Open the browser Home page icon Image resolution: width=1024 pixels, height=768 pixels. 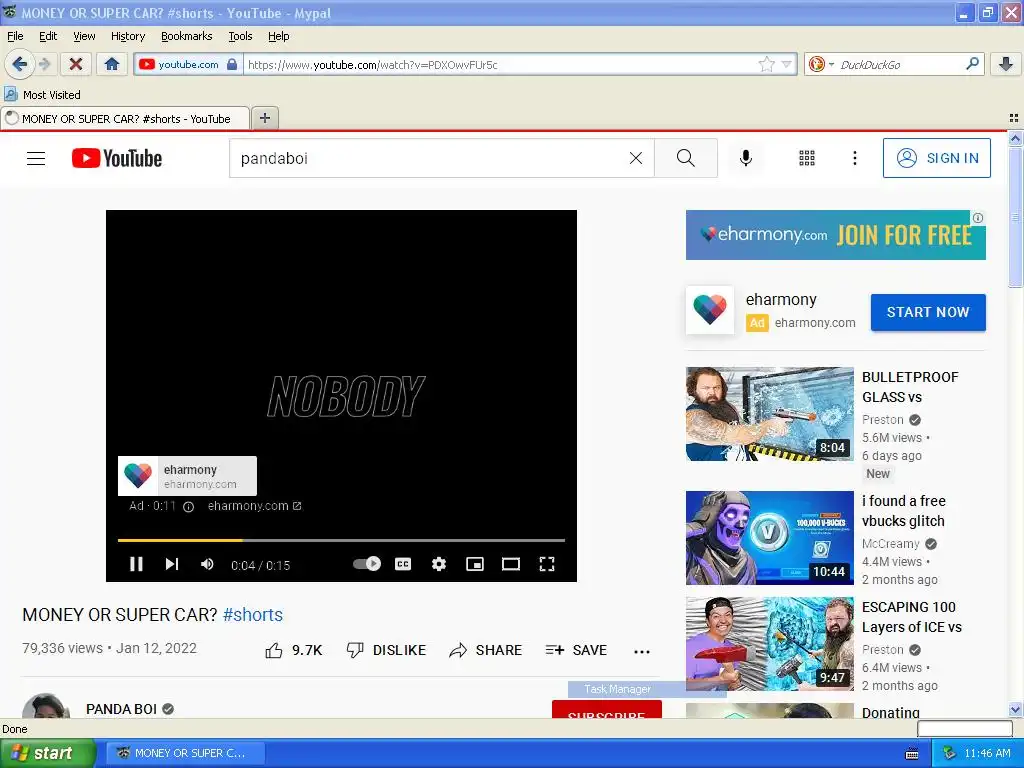[x=112, y=64]
